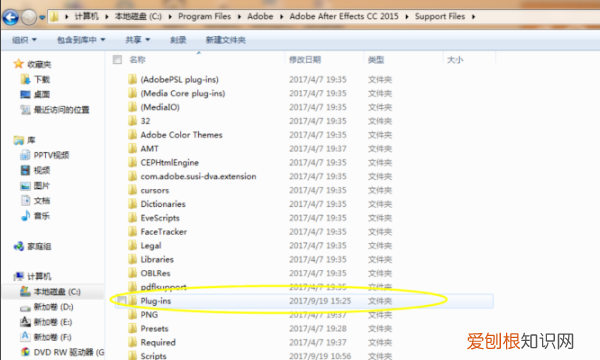This screenshot has height=360, width=600.
Task: Open 下载 folder icon in sidebar
Action: point(25,79)
